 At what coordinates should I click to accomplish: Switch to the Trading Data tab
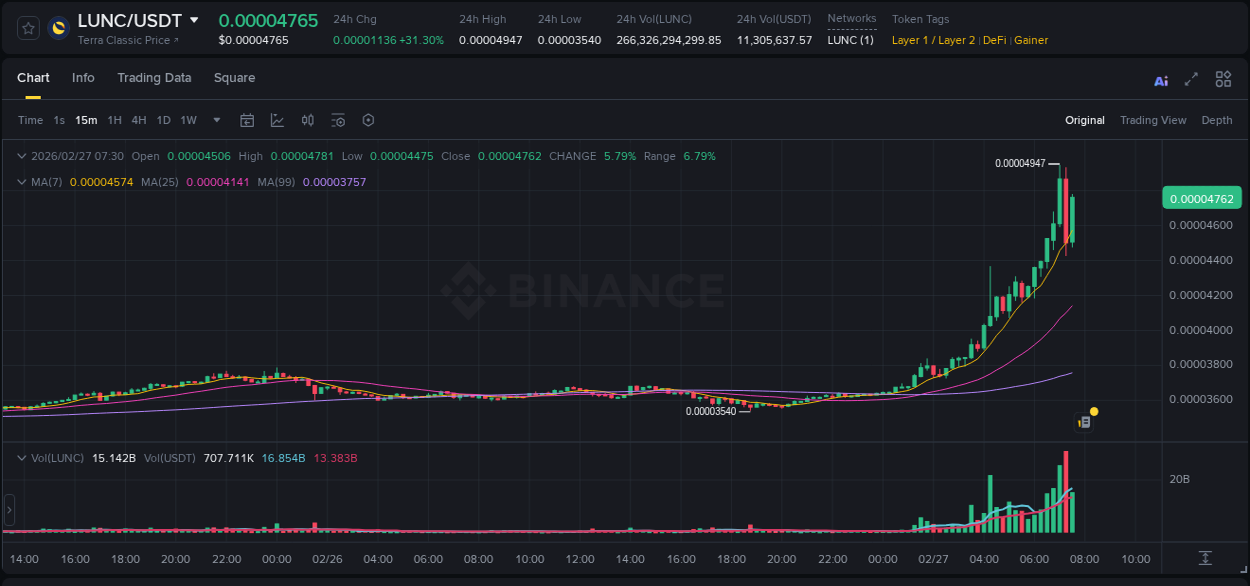155,78
